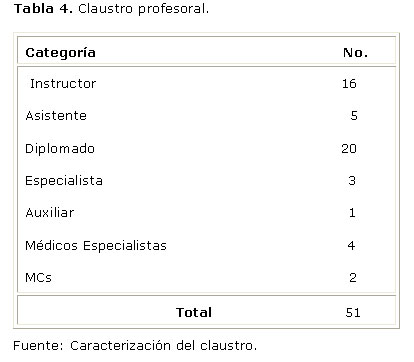The width and height of the screenshot is (414, 362).
Task: Click the value 5 for Asistente
Action: pos(354,116)
